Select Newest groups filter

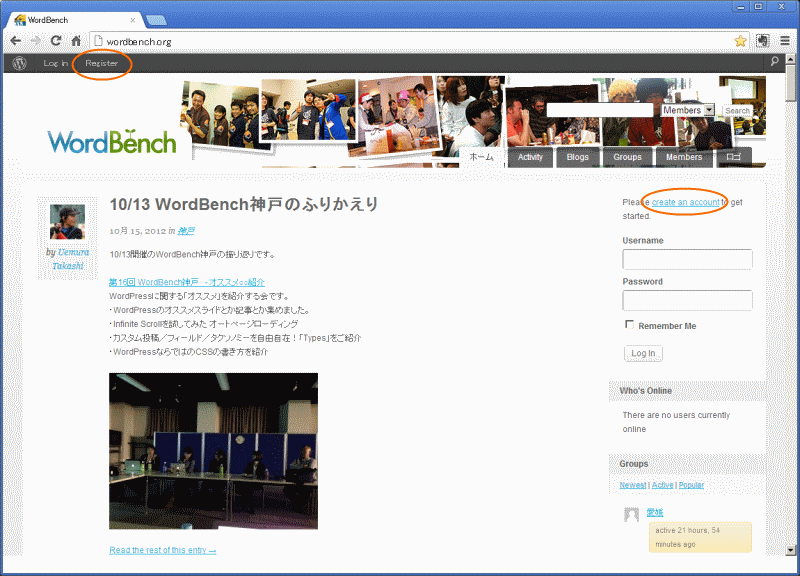click(633, 485)
